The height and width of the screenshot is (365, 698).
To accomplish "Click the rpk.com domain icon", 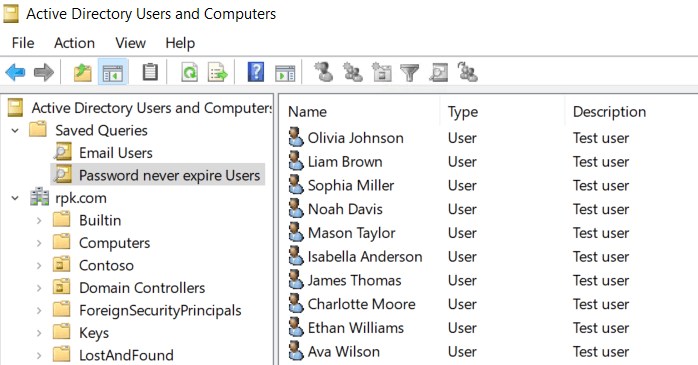I will (x=40, y=197).
